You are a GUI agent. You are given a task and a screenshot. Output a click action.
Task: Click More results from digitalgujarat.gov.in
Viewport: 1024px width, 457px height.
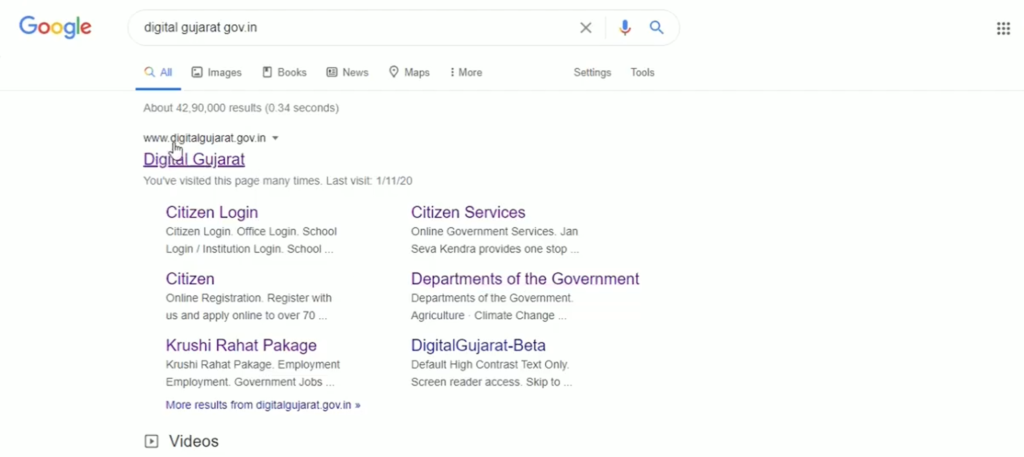tap(263, 405)
